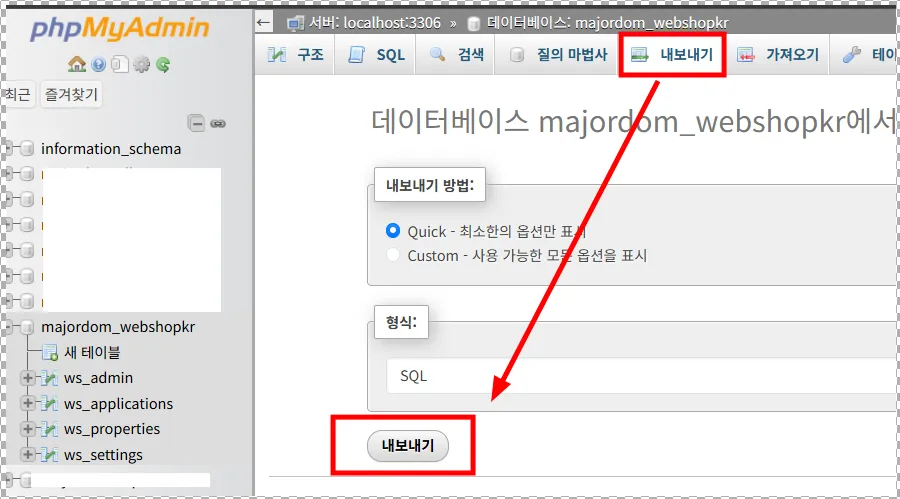Open navigation settings gear icon
The height and width of the screenshot is (499, 900).
pos(141,64)
